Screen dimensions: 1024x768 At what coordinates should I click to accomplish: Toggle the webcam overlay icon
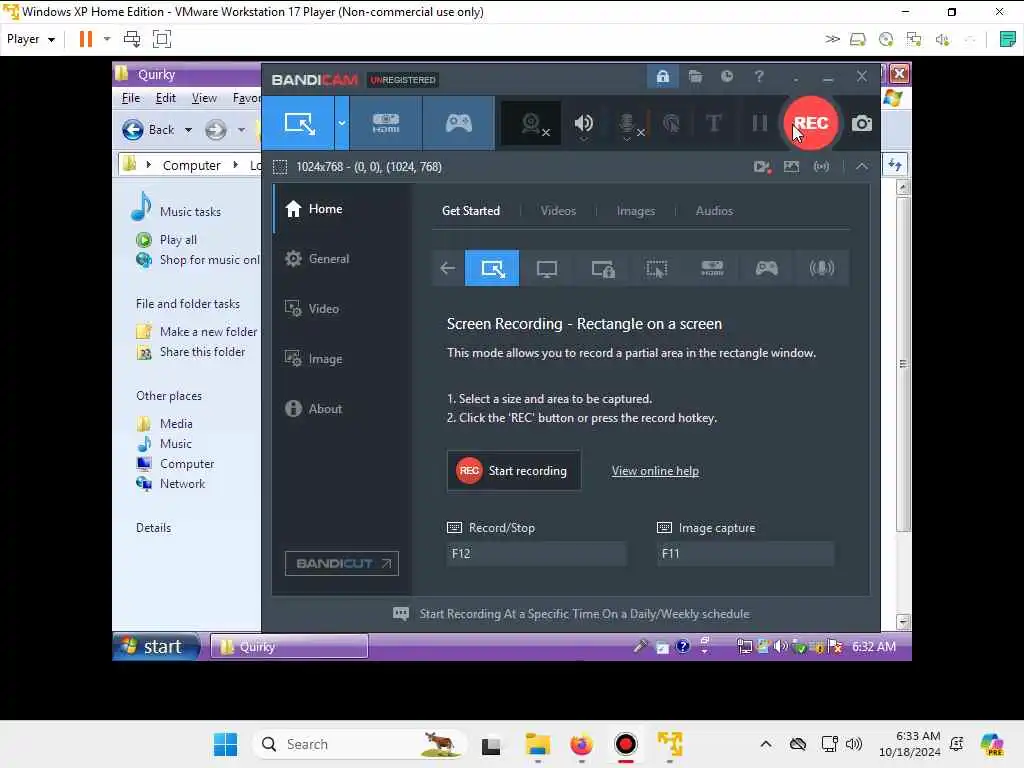[532, 123]
